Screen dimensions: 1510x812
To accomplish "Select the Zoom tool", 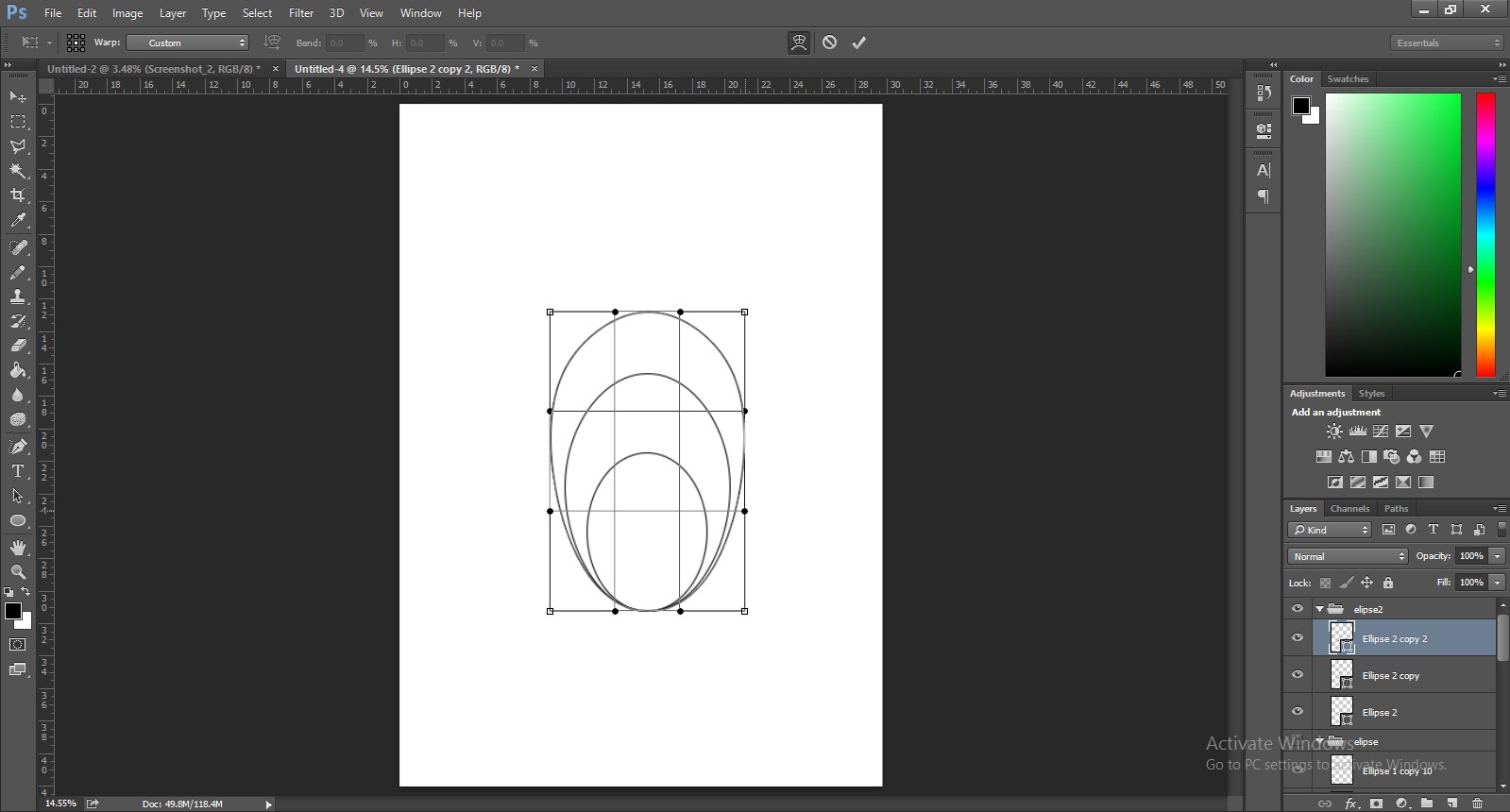I will click(18, 572).
